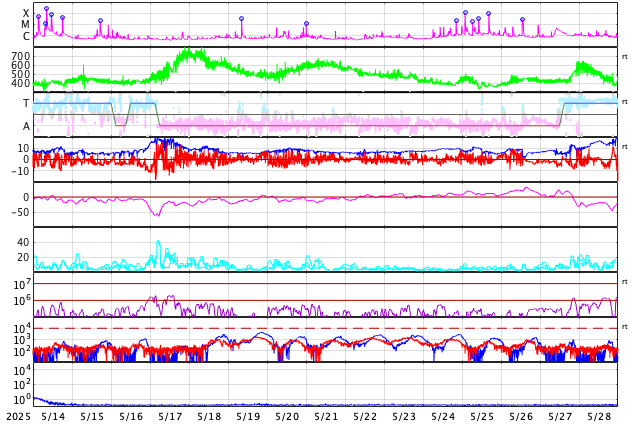The image size is (634, 424).
Task: Select the 5/25 date label
Action: [482, 416]
